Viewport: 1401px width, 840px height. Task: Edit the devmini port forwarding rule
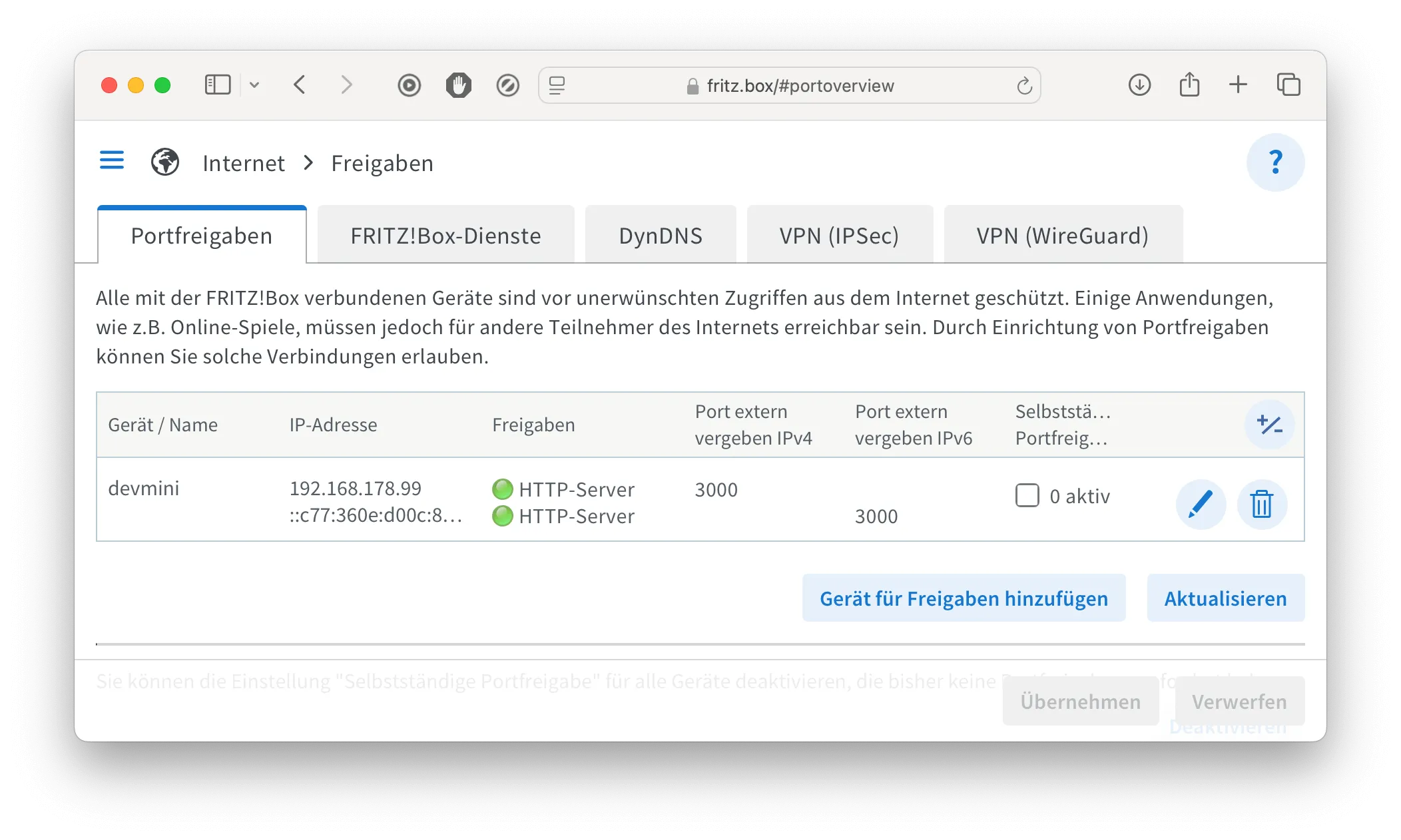1200,504
